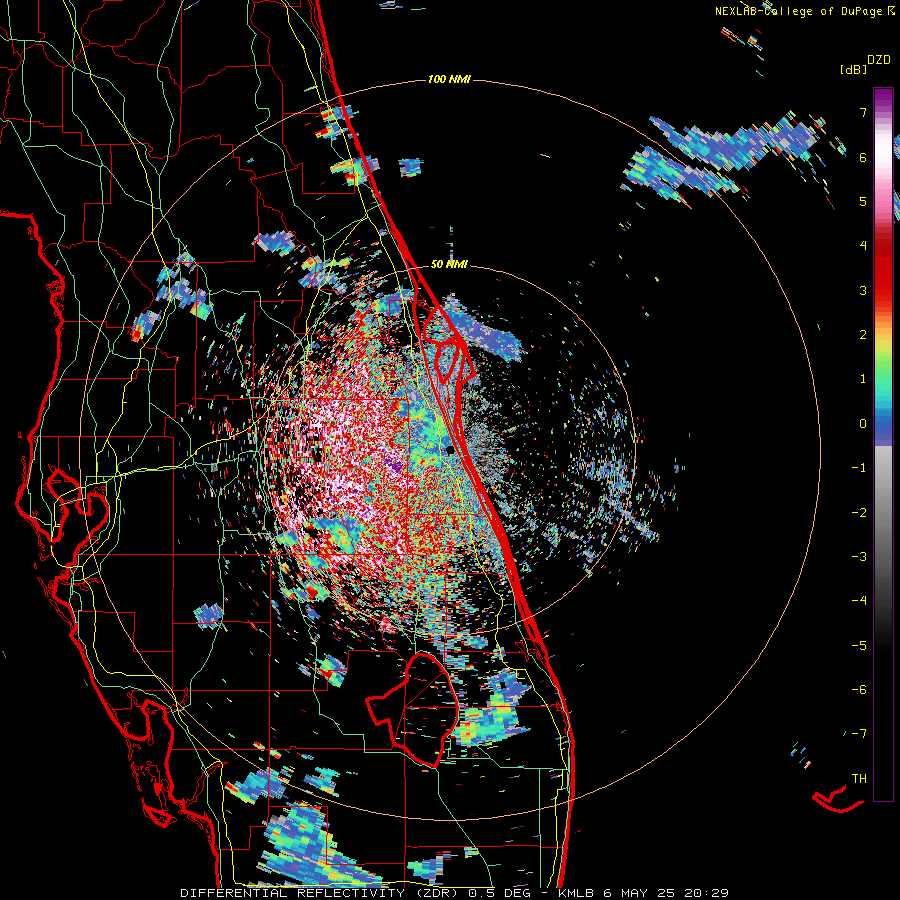Click the TH threshold label on scale
This screenshot has height=900, width=900.
859,779
